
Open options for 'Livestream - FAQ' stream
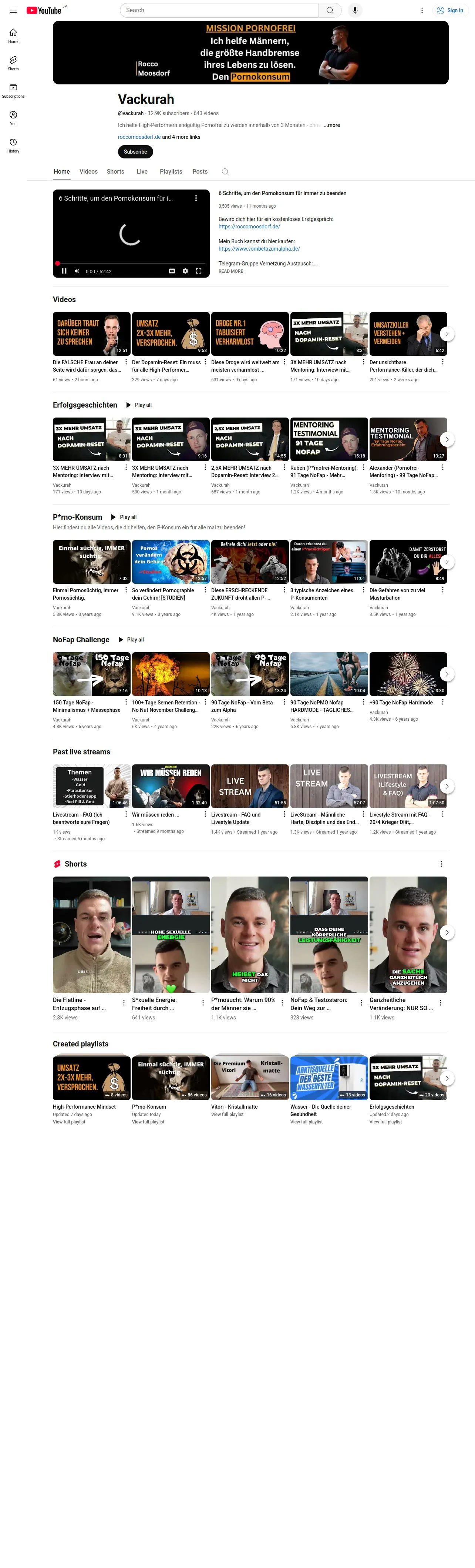click(126, 814)
